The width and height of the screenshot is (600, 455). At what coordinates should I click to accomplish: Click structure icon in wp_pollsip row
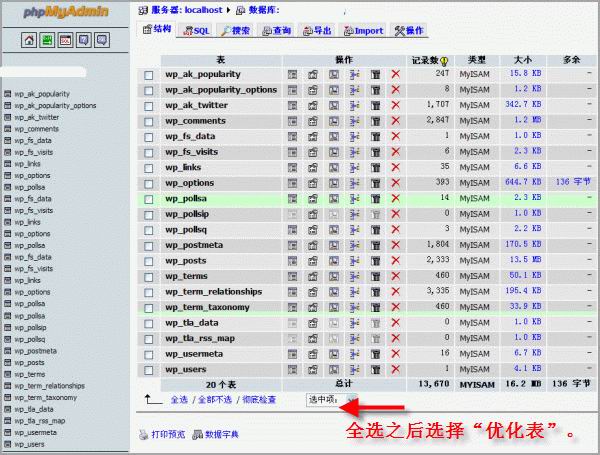[x=313, y=214]
